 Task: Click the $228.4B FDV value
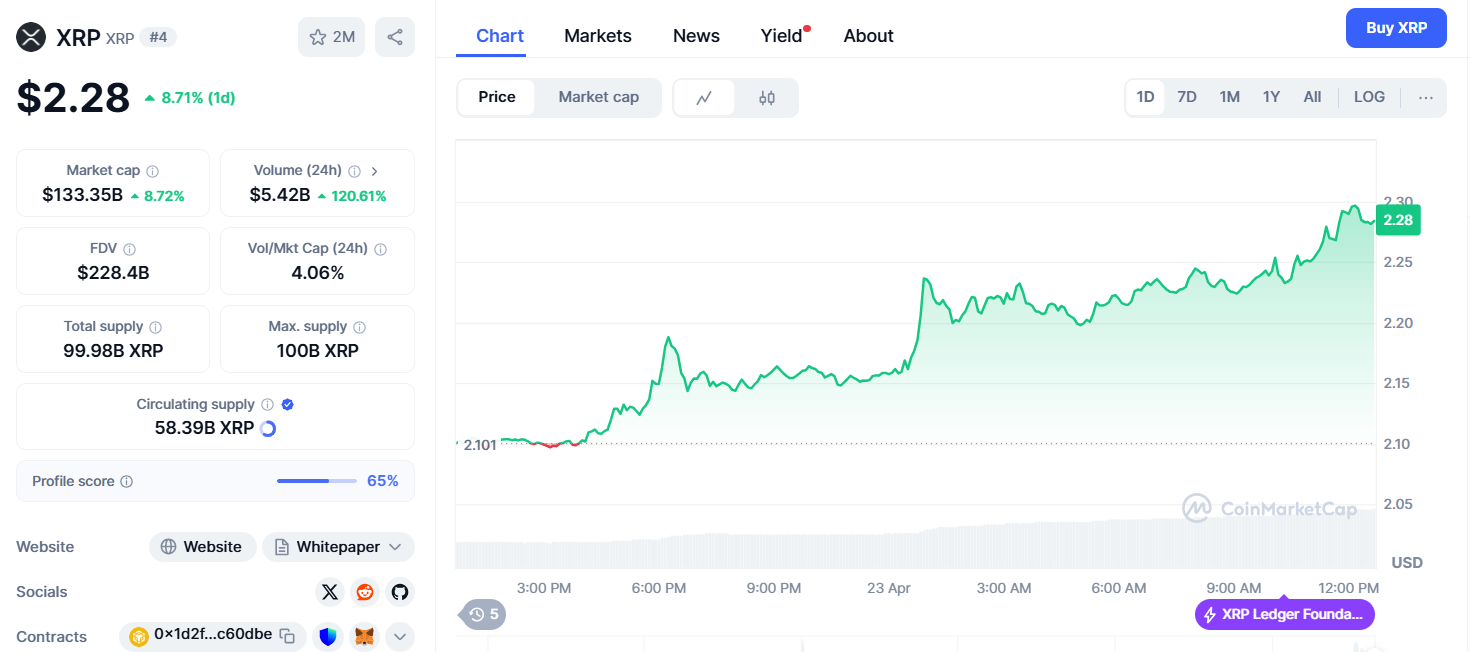click(x=113, y=273)
